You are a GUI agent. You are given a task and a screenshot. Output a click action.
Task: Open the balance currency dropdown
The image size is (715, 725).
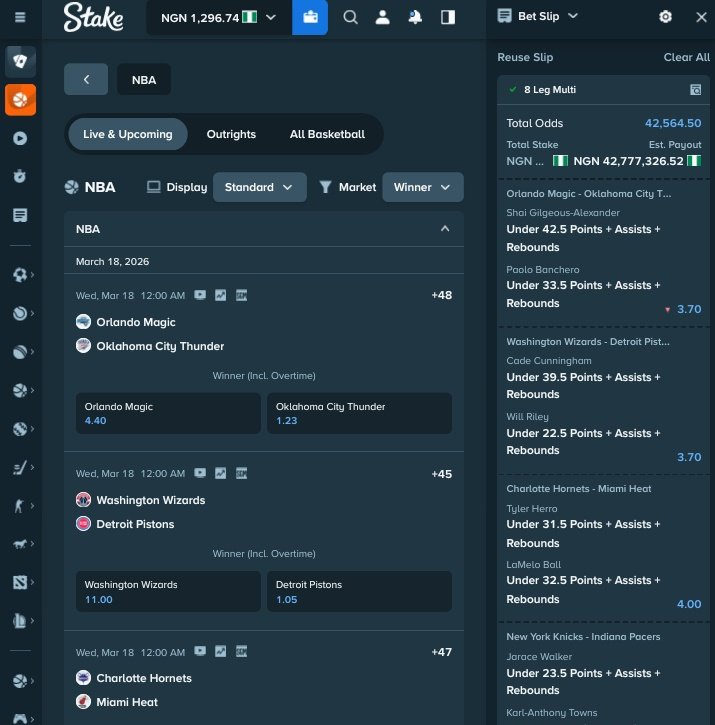point(219,18)
